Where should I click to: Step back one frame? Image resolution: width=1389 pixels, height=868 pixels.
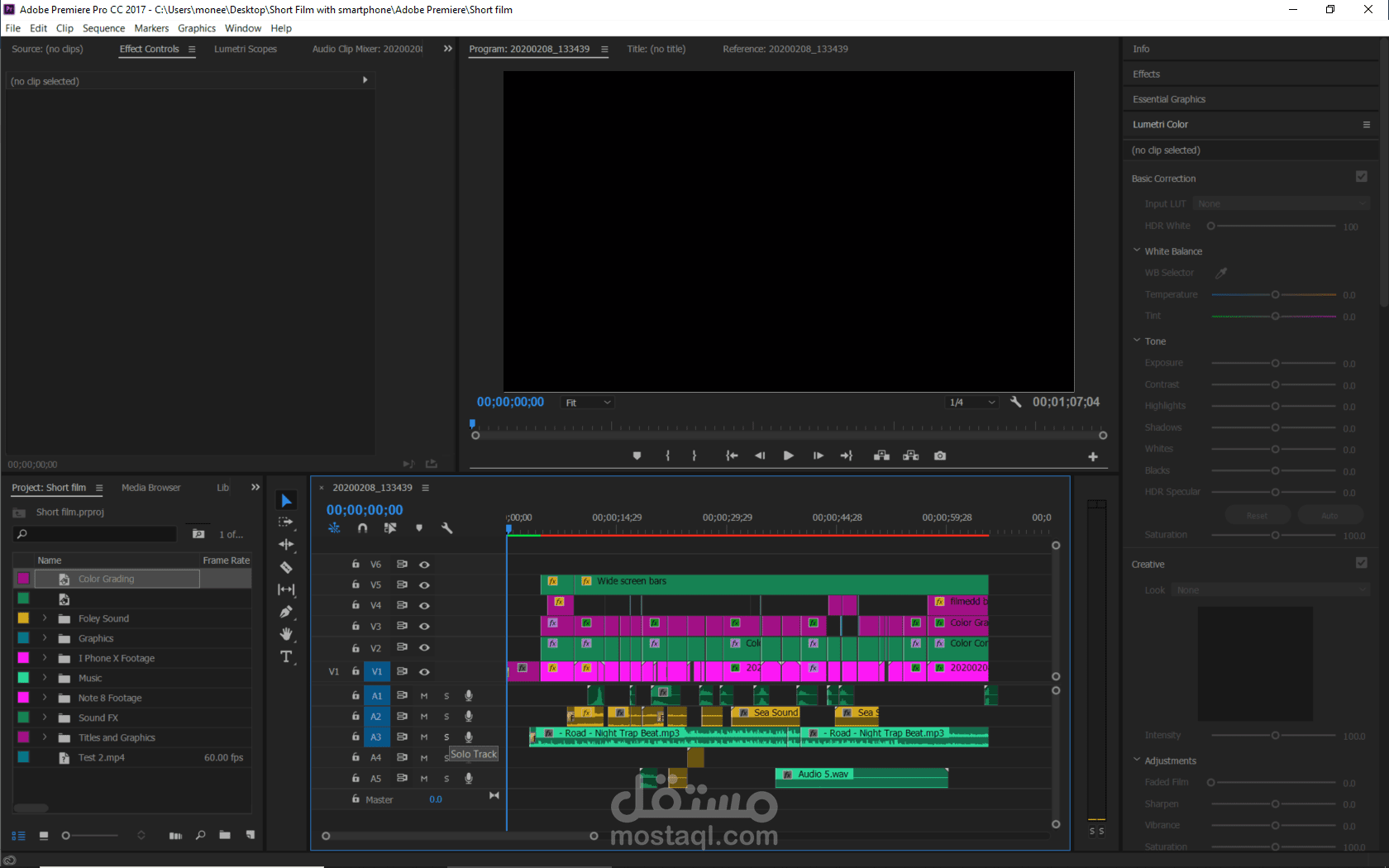[x=760, y=455]
